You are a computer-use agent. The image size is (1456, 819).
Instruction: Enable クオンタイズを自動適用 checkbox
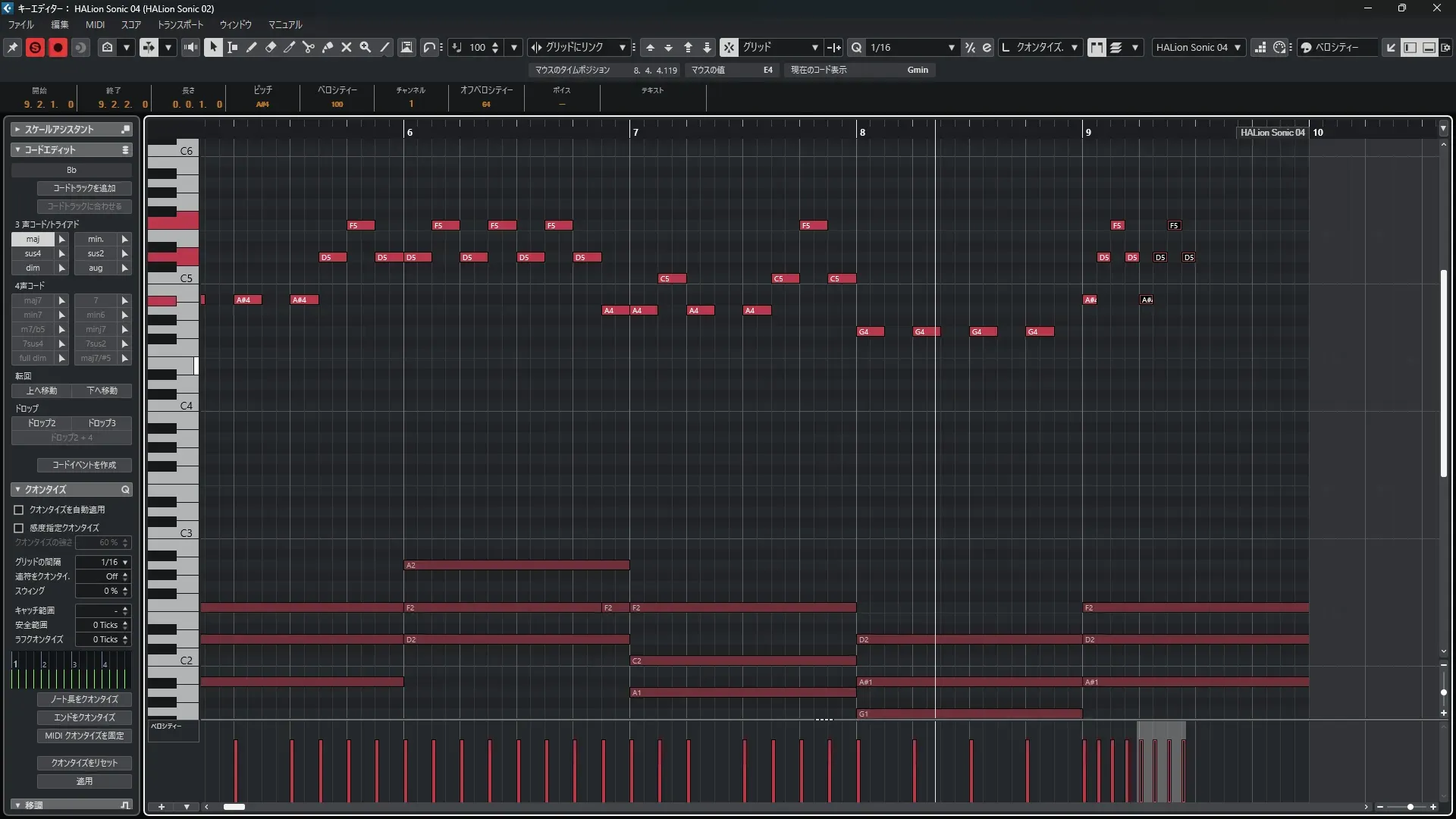tap(19, 510)
